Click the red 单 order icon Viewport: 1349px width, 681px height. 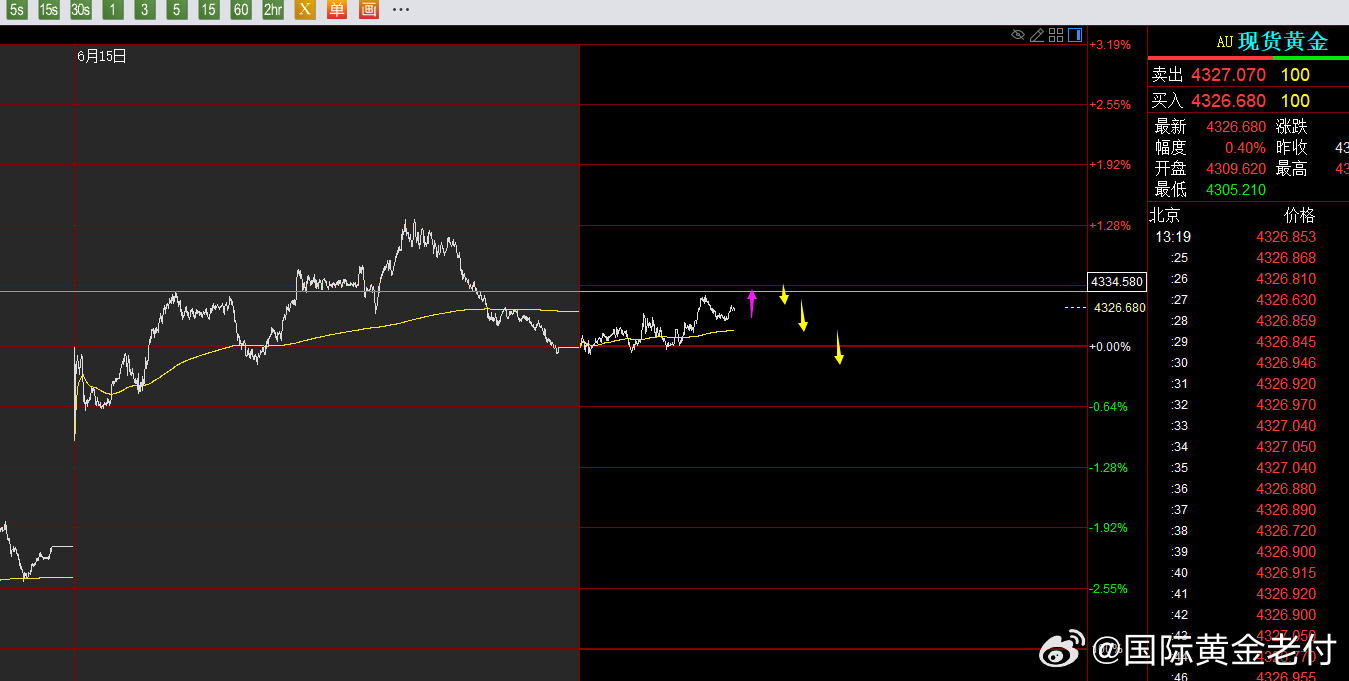click(337, 10)
